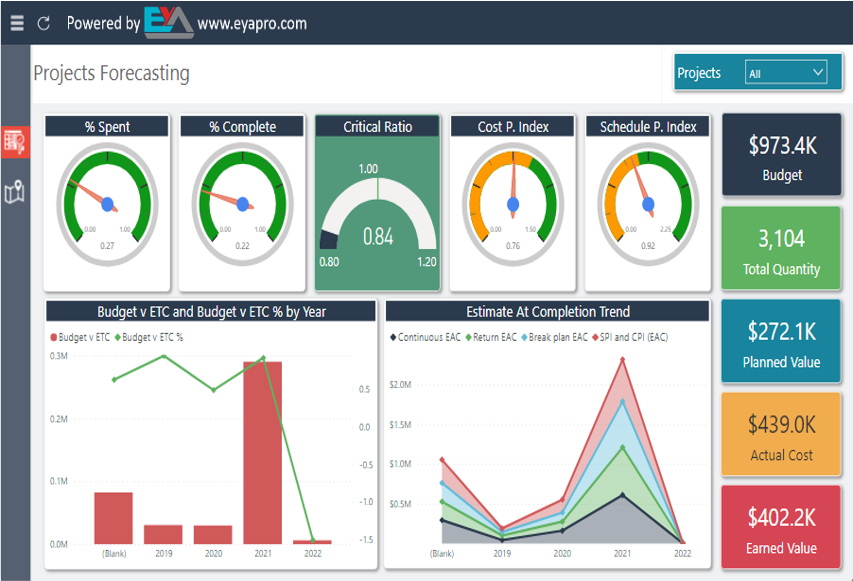853x581 pixels.
Task: Click the green line point above 2019 bar
Action: 164,356
